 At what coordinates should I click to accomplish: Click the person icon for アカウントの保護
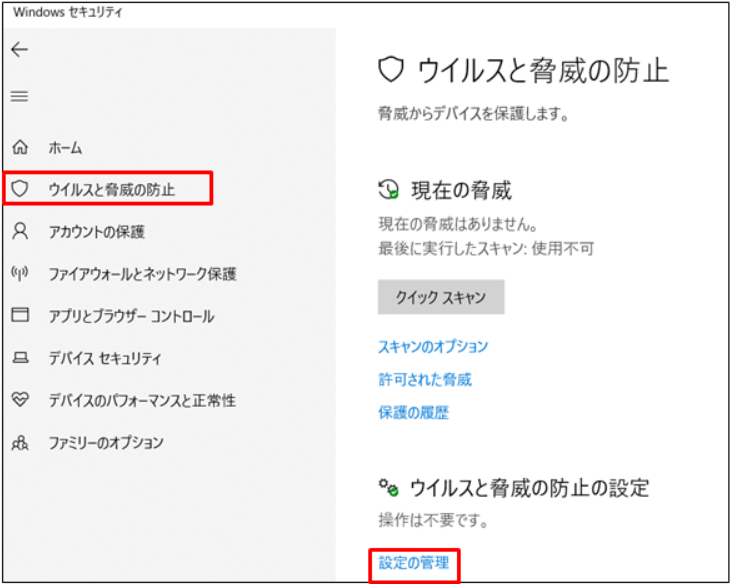pos(20,231)
